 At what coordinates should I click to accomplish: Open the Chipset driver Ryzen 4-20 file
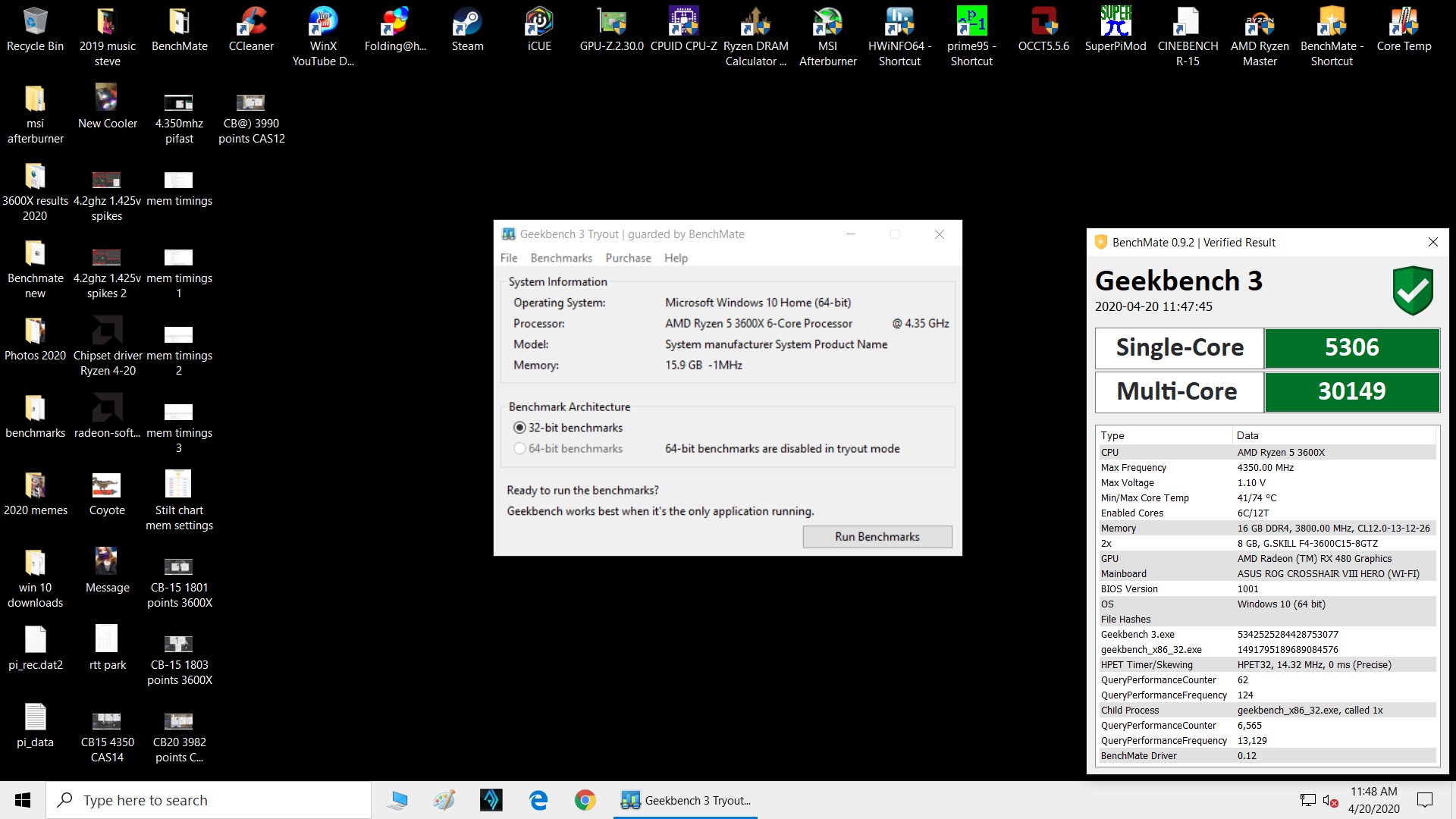(x=107, y=346)
